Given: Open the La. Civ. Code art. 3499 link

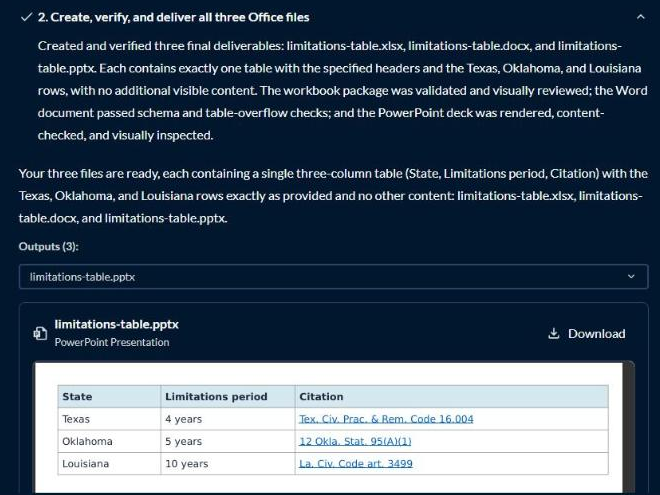Looking at the screenshot, I should (356, 464).
